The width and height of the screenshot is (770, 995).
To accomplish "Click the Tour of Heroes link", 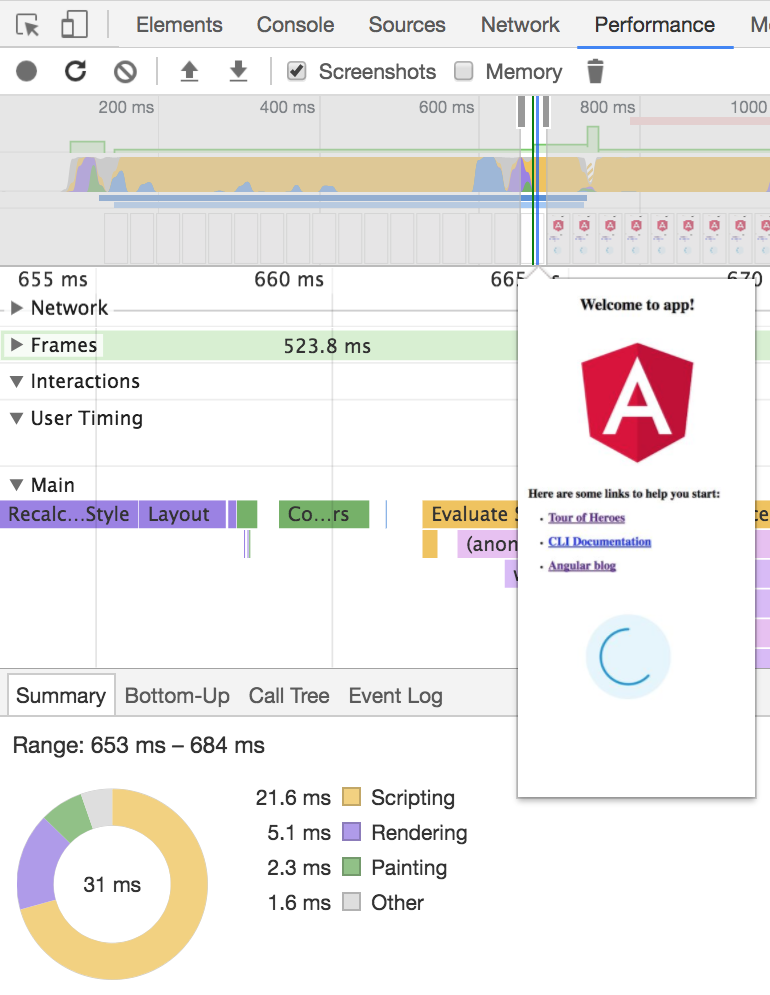I will [587, 518].
